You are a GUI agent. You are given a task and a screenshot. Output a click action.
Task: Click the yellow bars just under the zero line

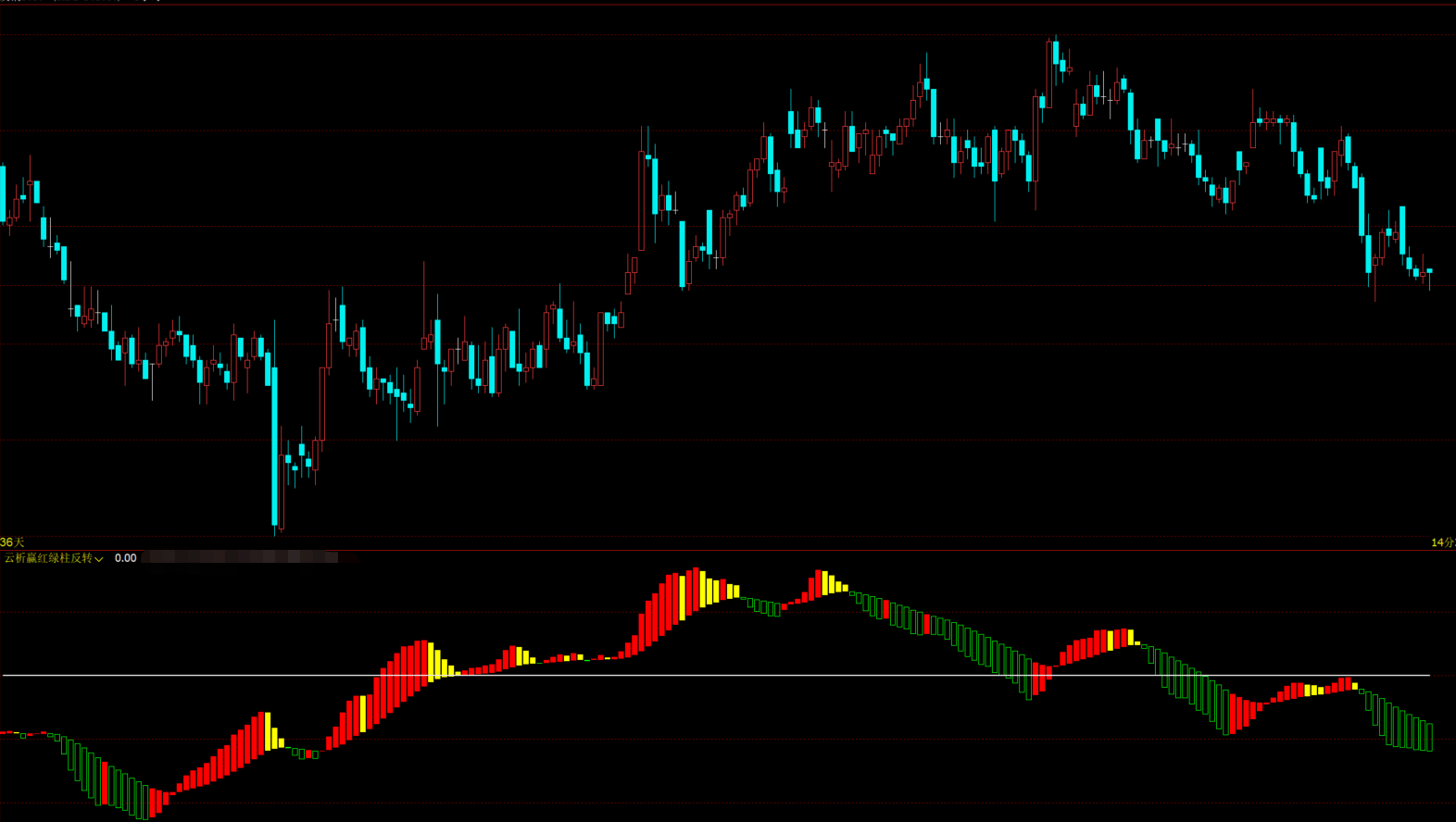pyautogui.click(x=1313, y=690)
